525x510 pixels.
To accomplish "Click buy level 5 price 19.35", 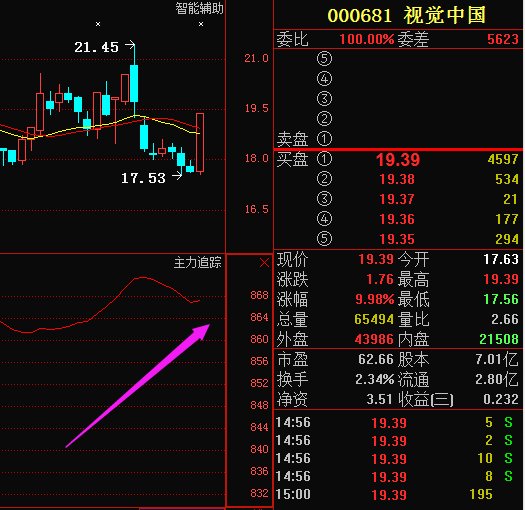I will 397,239.
